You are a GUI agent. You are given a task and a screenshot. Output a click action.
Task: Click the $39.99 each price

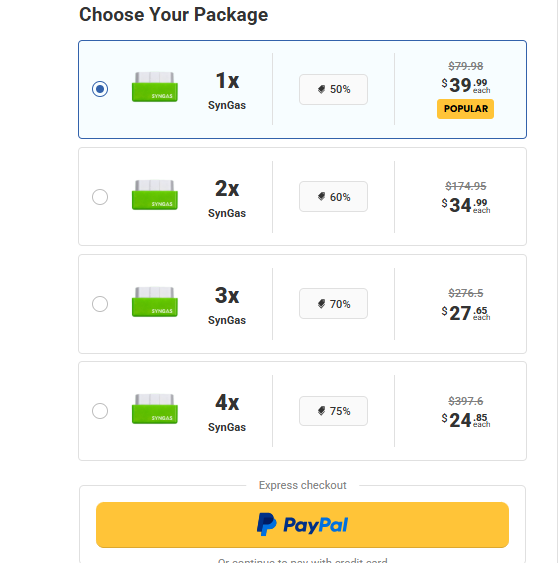(466, 85)
